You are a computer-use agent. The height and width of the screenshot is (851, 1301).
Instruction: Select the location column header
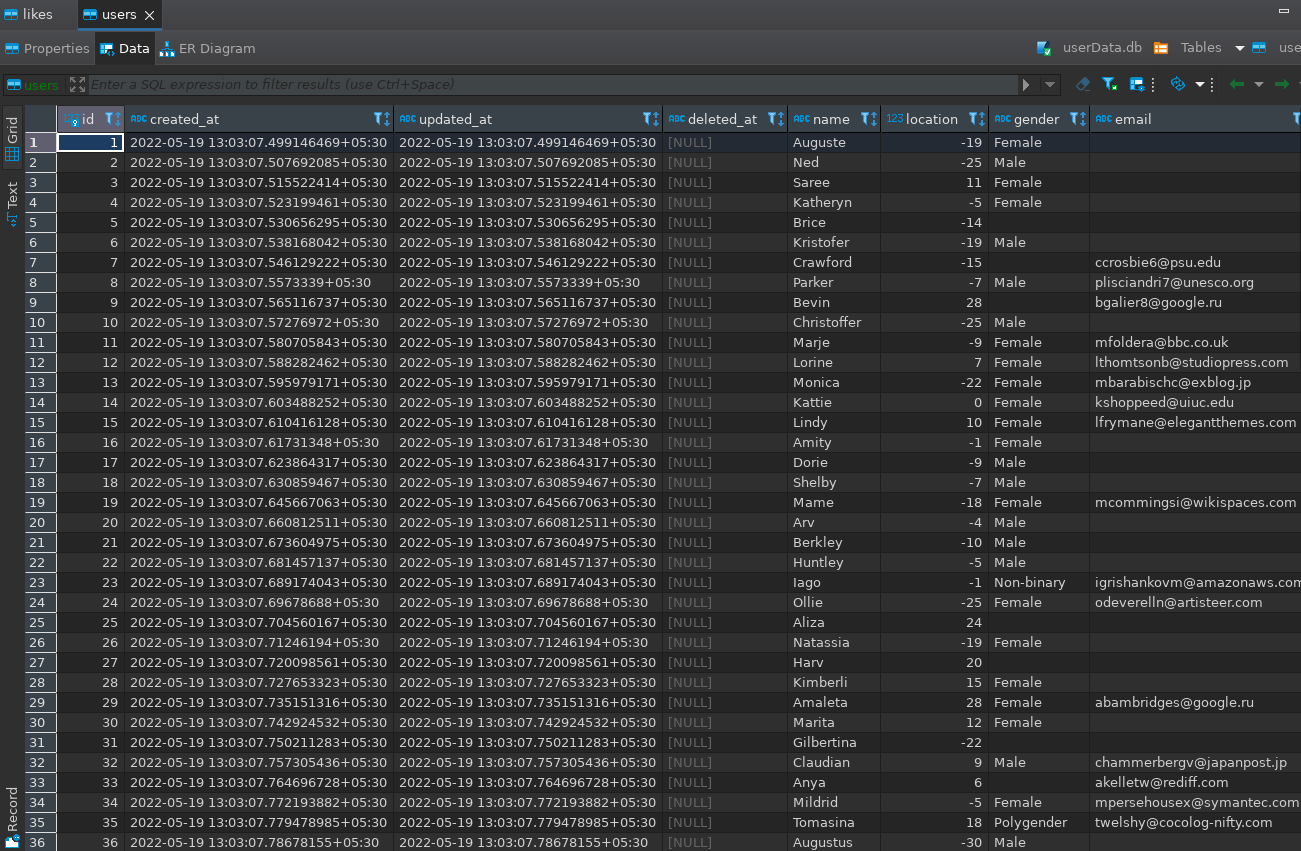[934, 119]
